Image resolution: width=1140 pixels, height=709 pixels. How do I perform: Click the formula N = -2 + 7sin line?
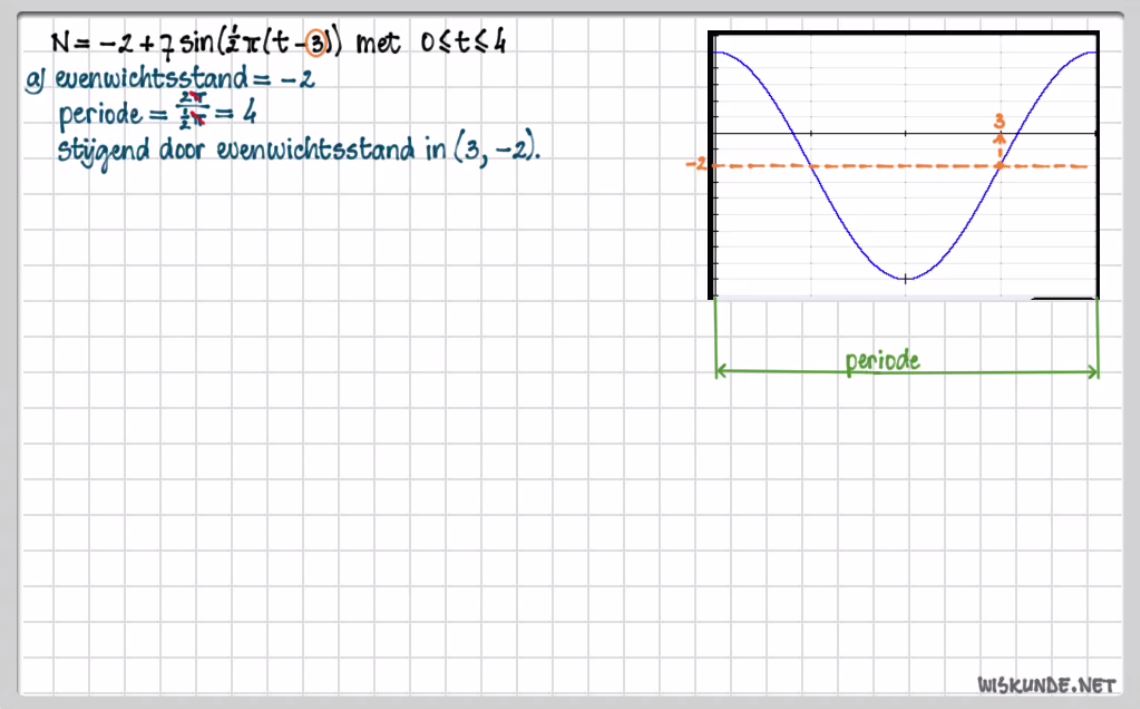[x=278, y=43]
